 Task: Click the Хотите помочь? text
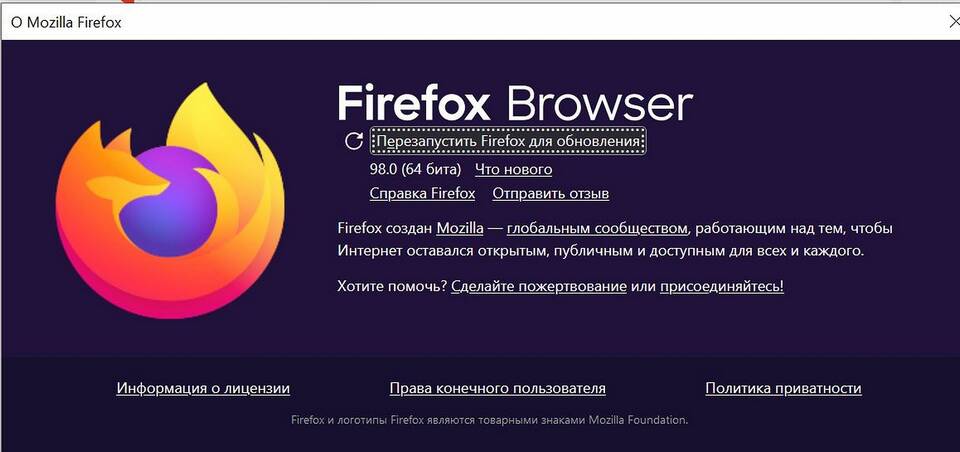(x=392, y=286)
